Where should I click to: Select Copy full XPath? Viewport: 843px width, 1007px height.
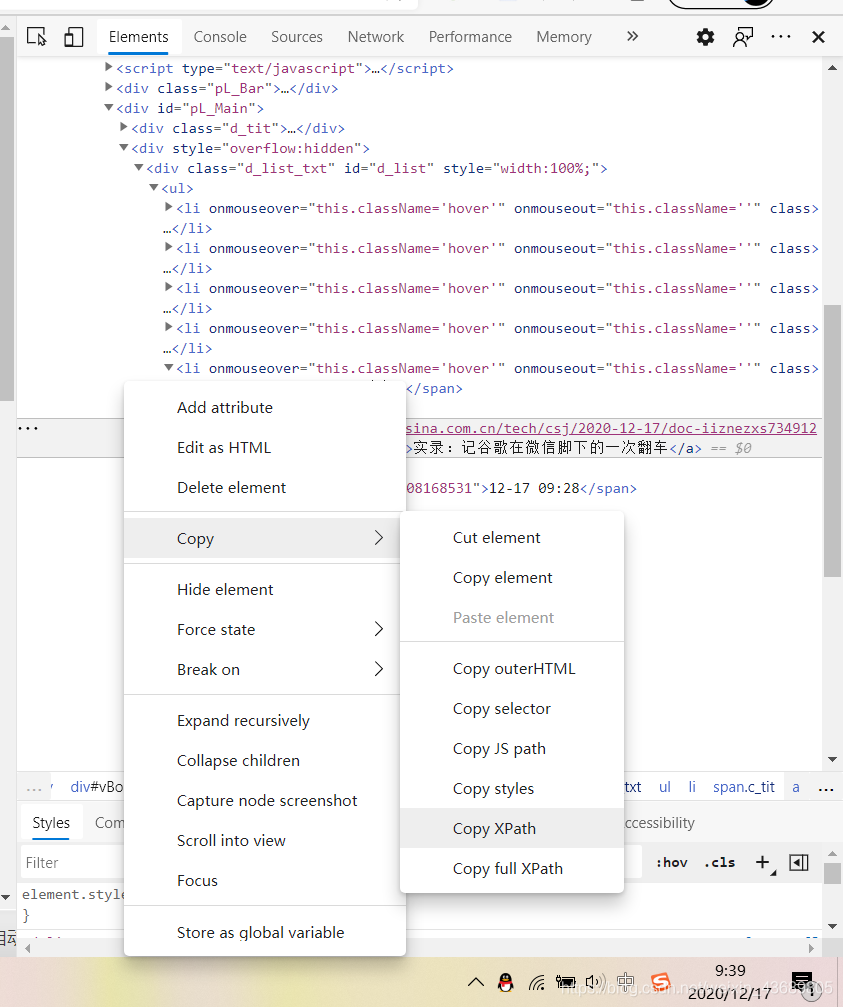[512, 868]
